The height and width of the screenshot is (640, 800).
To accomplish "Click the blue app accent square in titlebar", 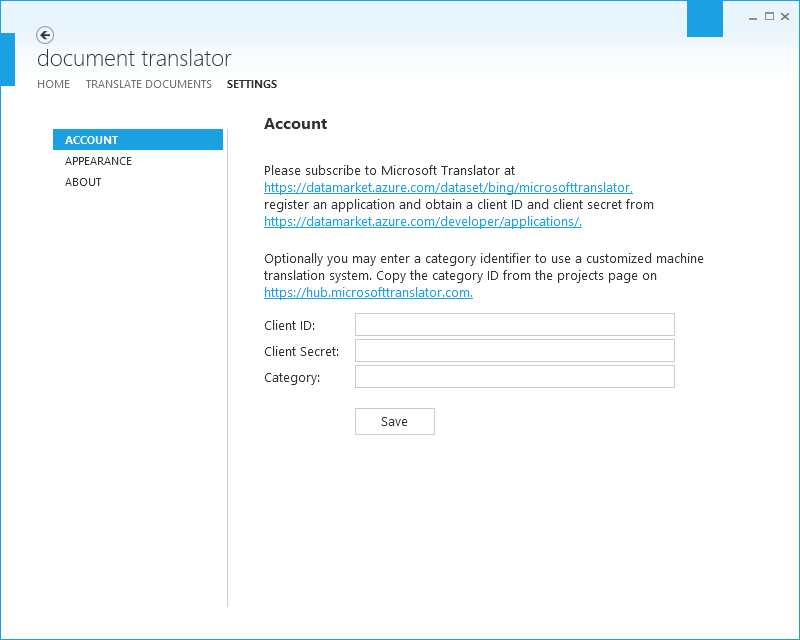I will click(x=705, y=18).
